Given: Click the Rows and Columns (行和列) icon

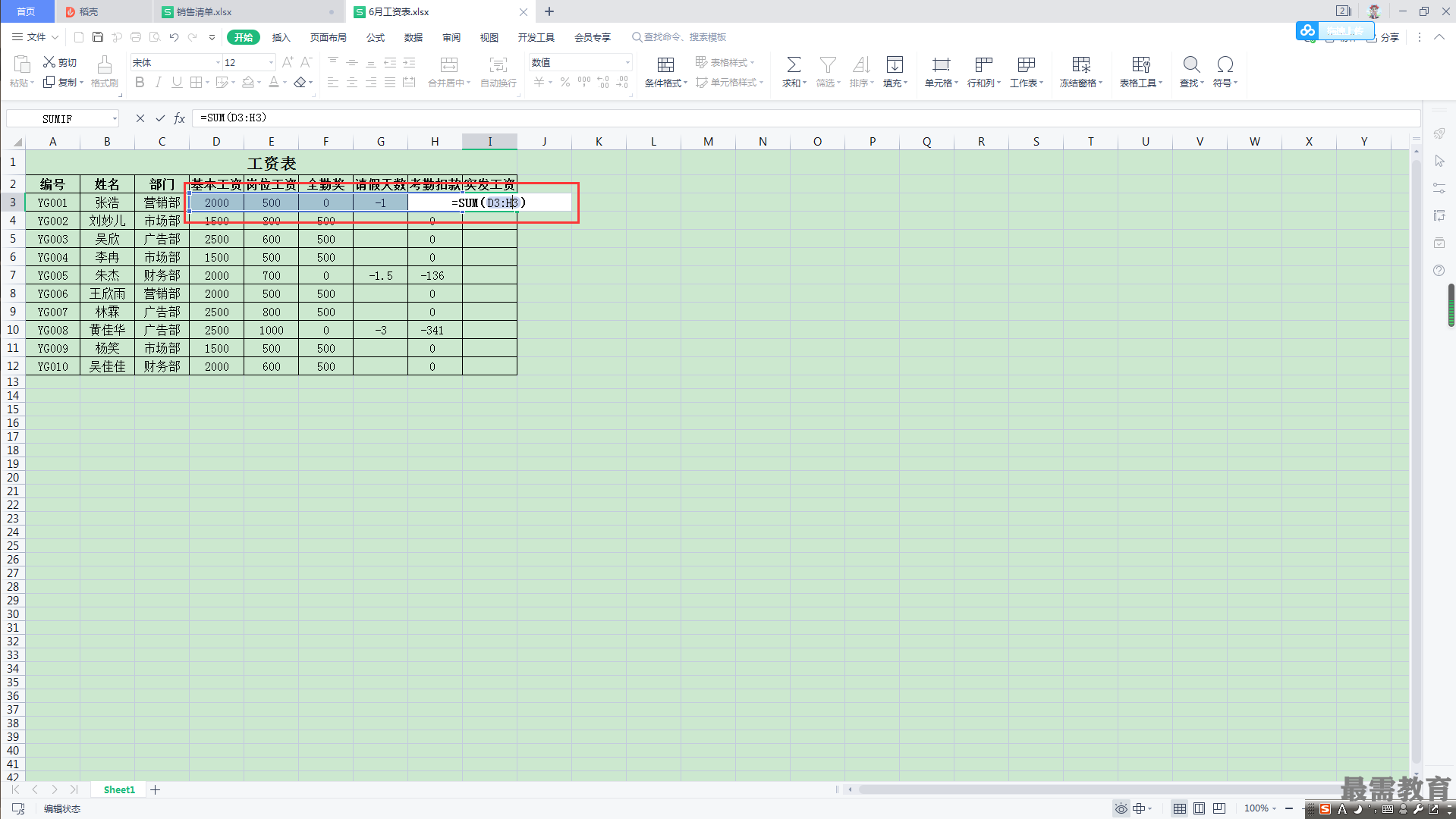Looking at the screenshot, I should [984, 64].
